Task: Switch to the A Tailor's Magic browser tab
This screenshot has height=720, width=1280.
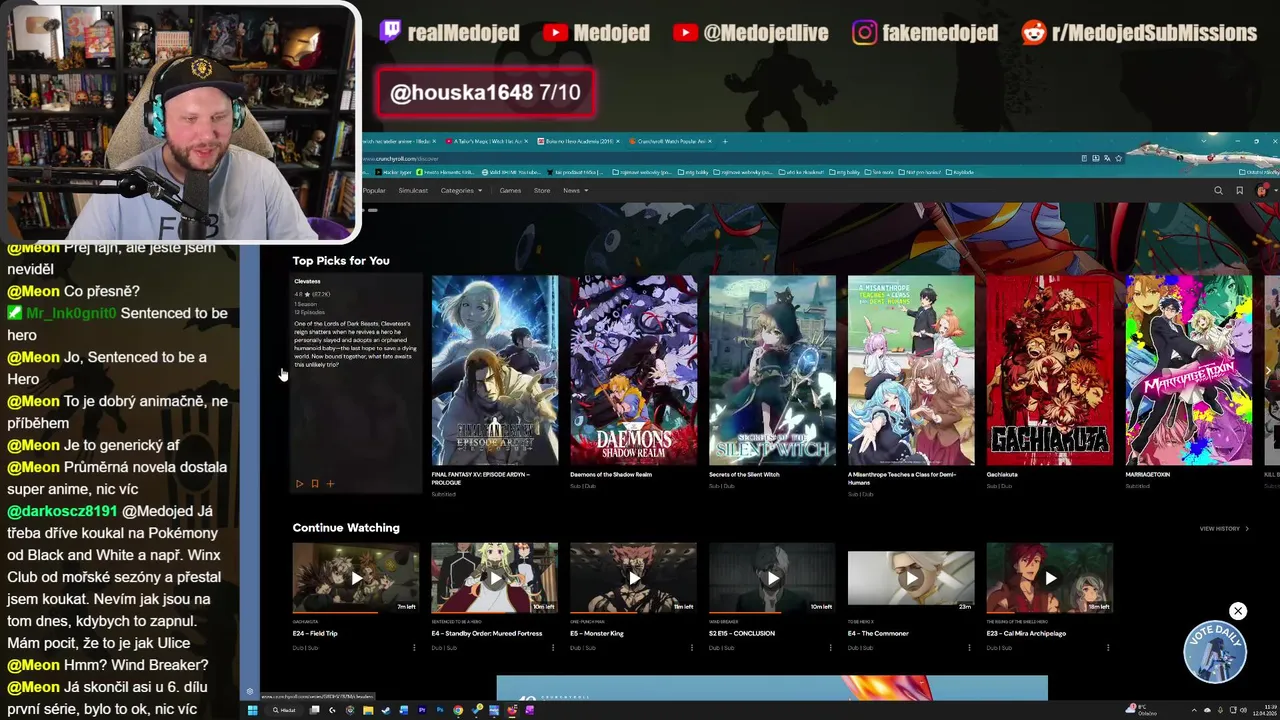Action: pos(486,141)
